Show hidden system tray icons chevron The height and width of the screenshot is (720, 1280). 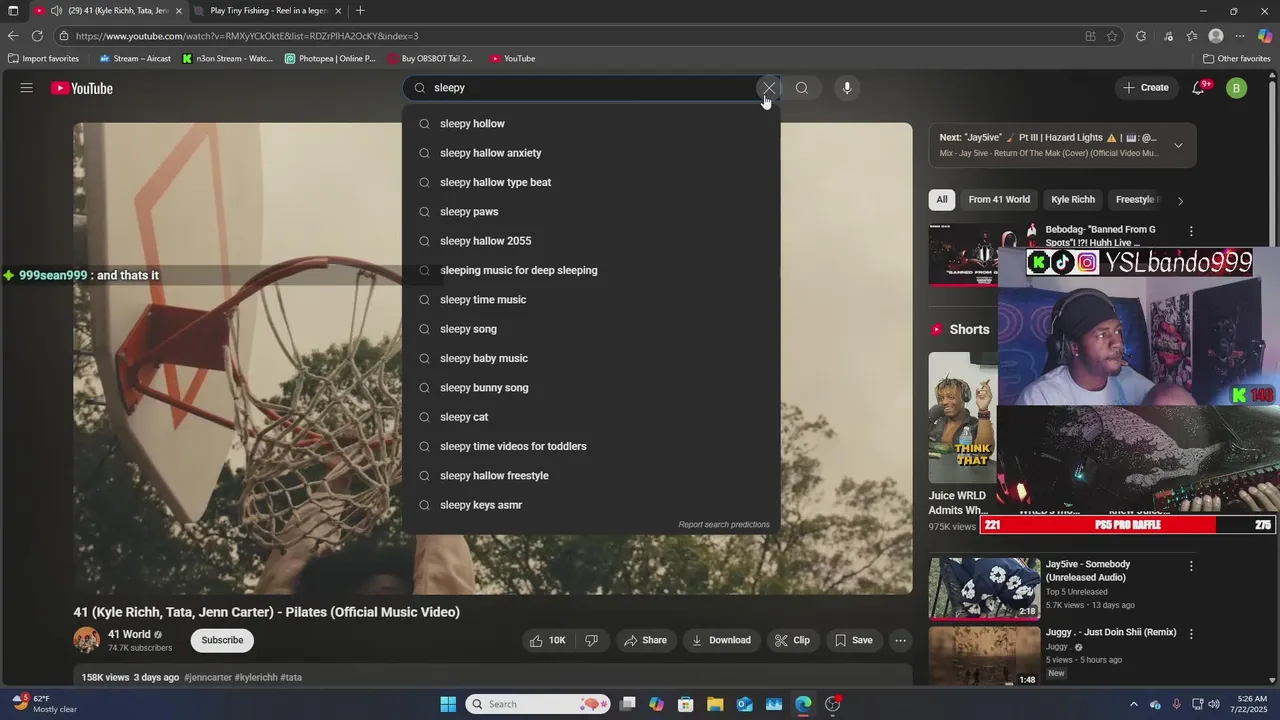tap(1134, 704)
